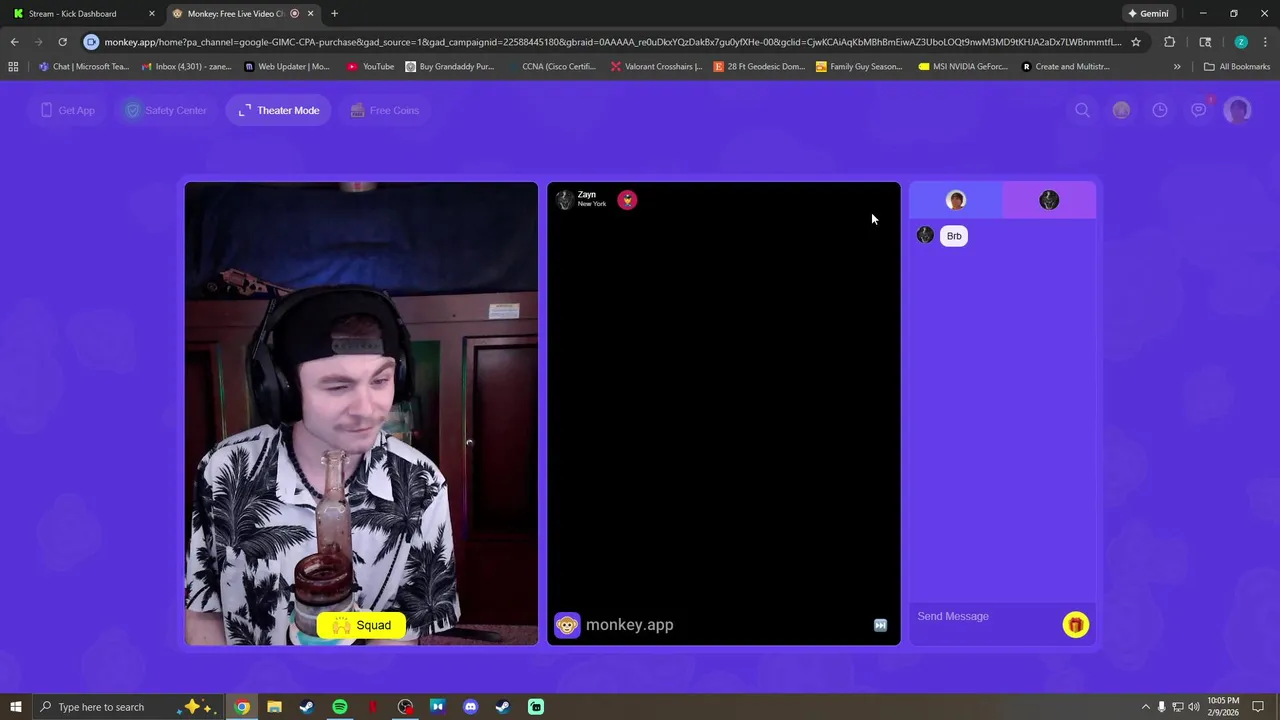The image size is (1280, 720).
Task: Show hidden system tray icons
Action: (x=1145, y=707)
